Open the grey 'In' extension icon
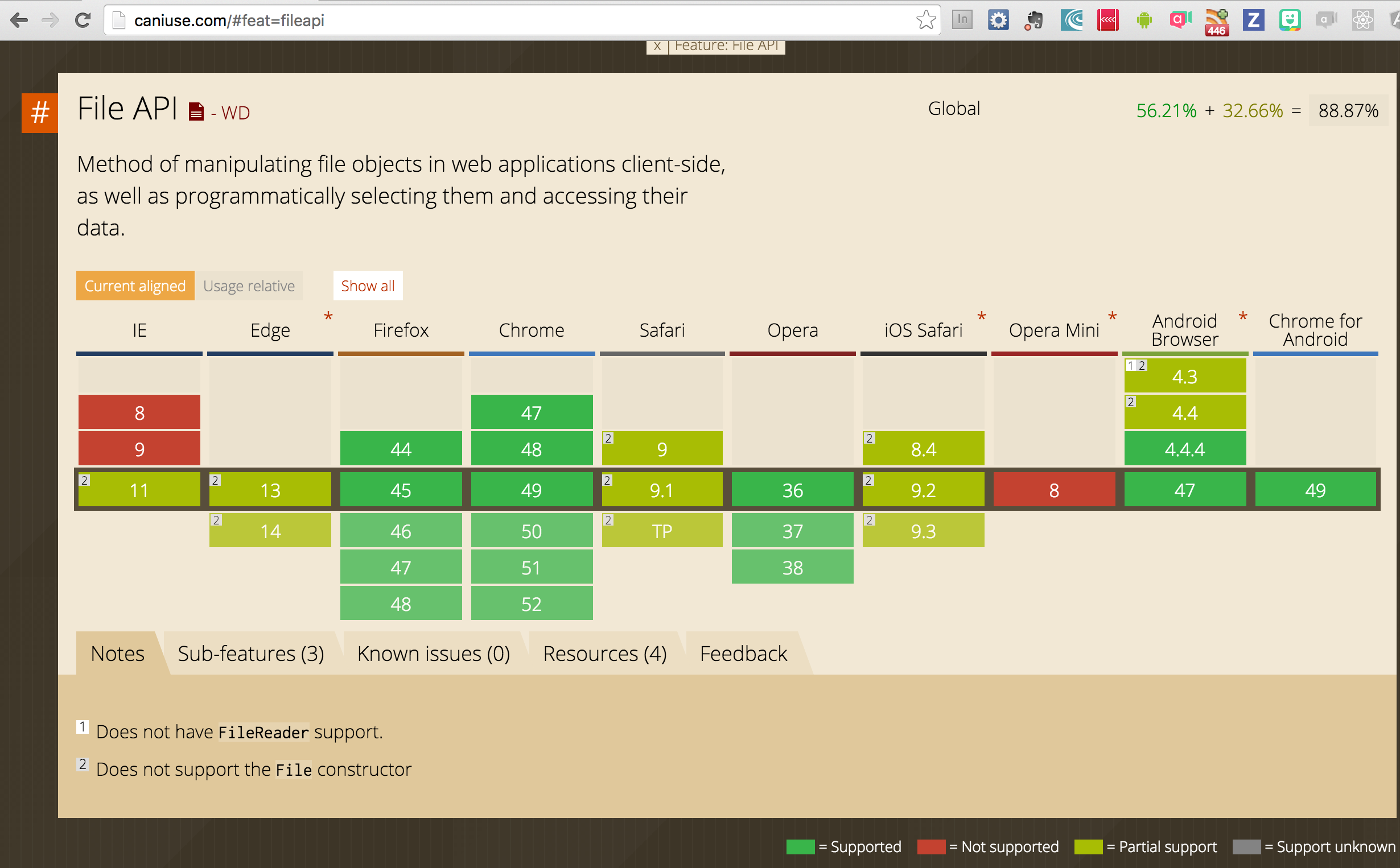Screen dimensions: 1400x868 tap(962, 20)
